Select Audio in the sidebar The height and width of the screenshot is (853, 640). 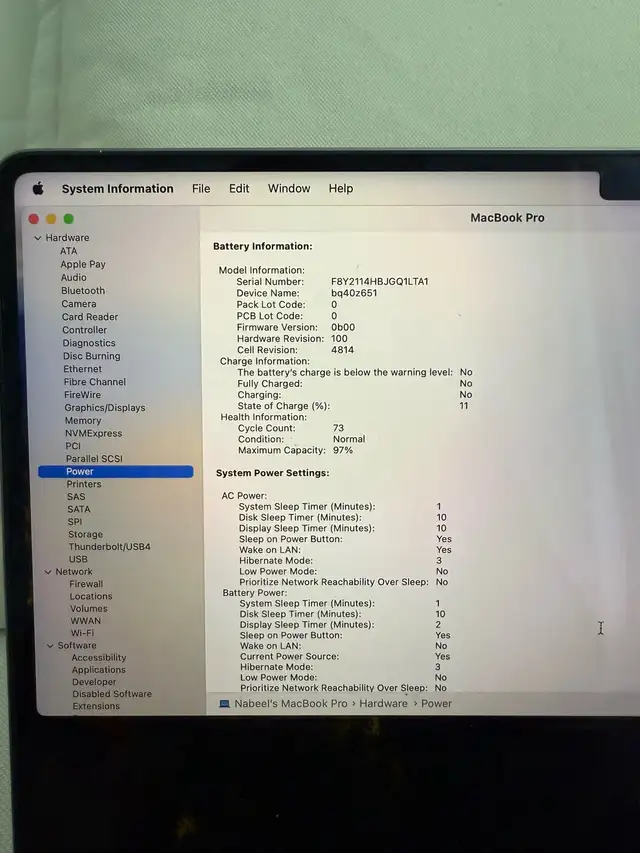pos(73,277)
